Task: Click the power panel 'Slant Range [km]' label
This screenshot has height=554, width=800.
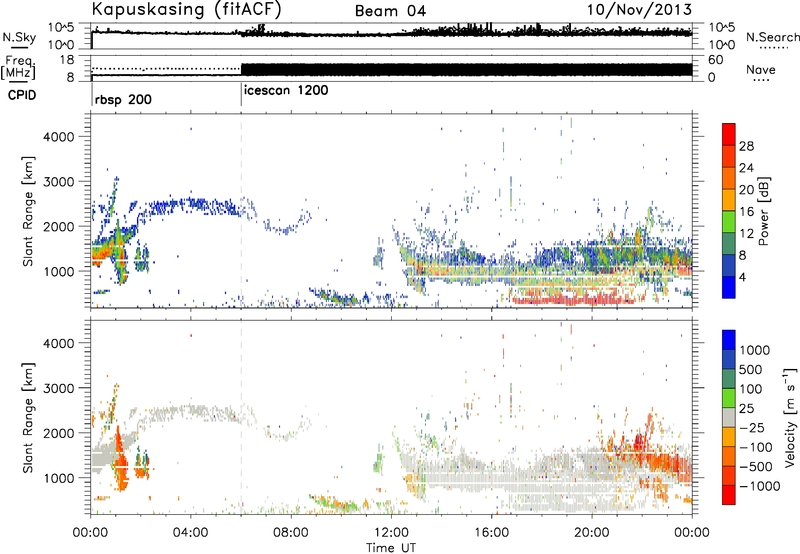Action: point(28,211)
